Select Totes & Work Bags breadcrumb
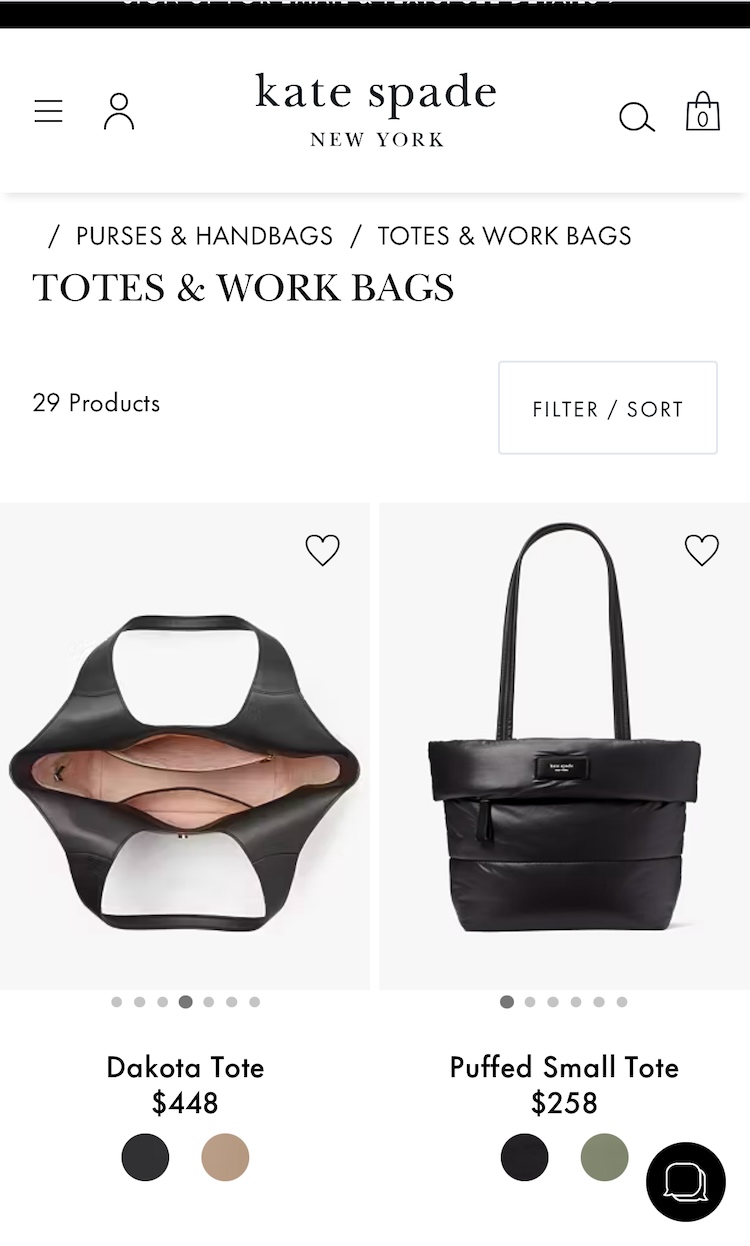750x1246 pixels. 505,236
